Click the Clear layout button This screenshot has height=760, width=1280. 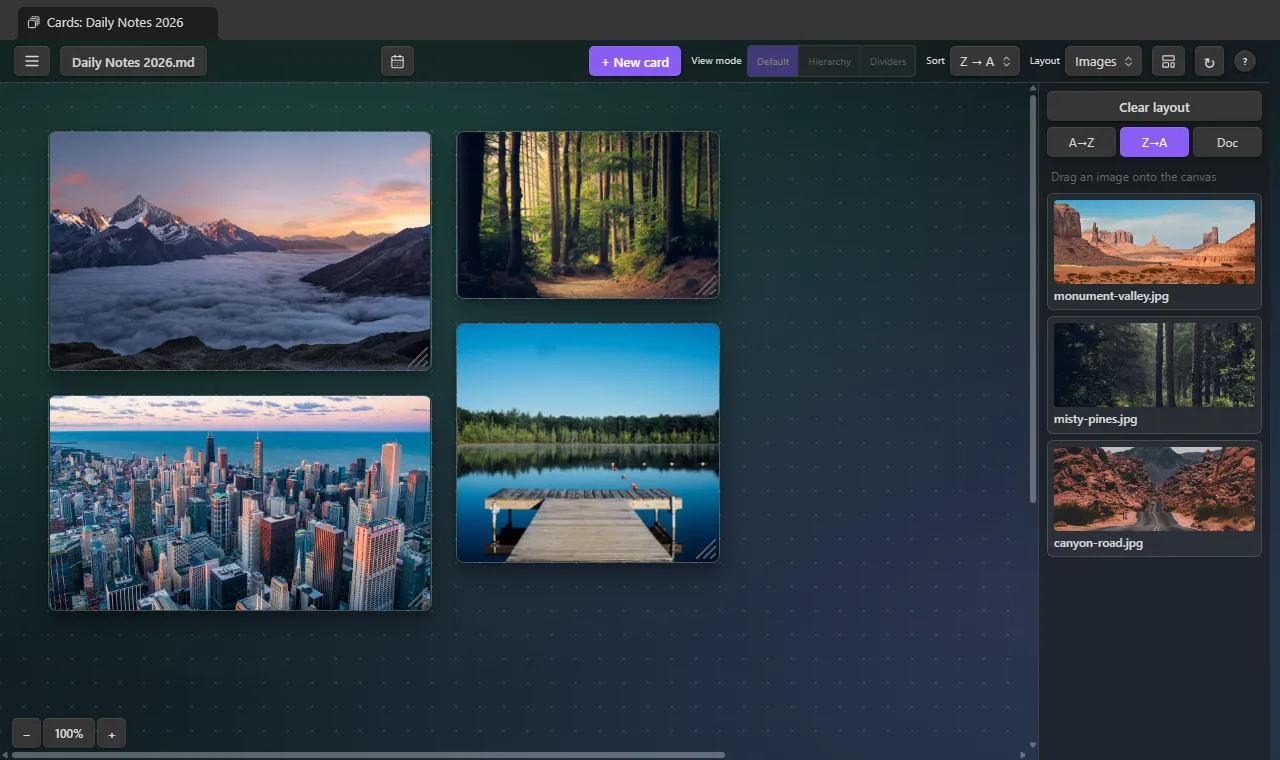coord(1154,107)
